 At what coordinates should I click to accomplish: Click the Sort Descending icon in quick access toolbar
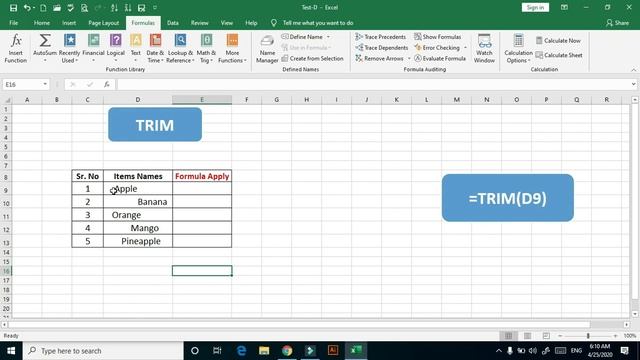click(128, 8)
